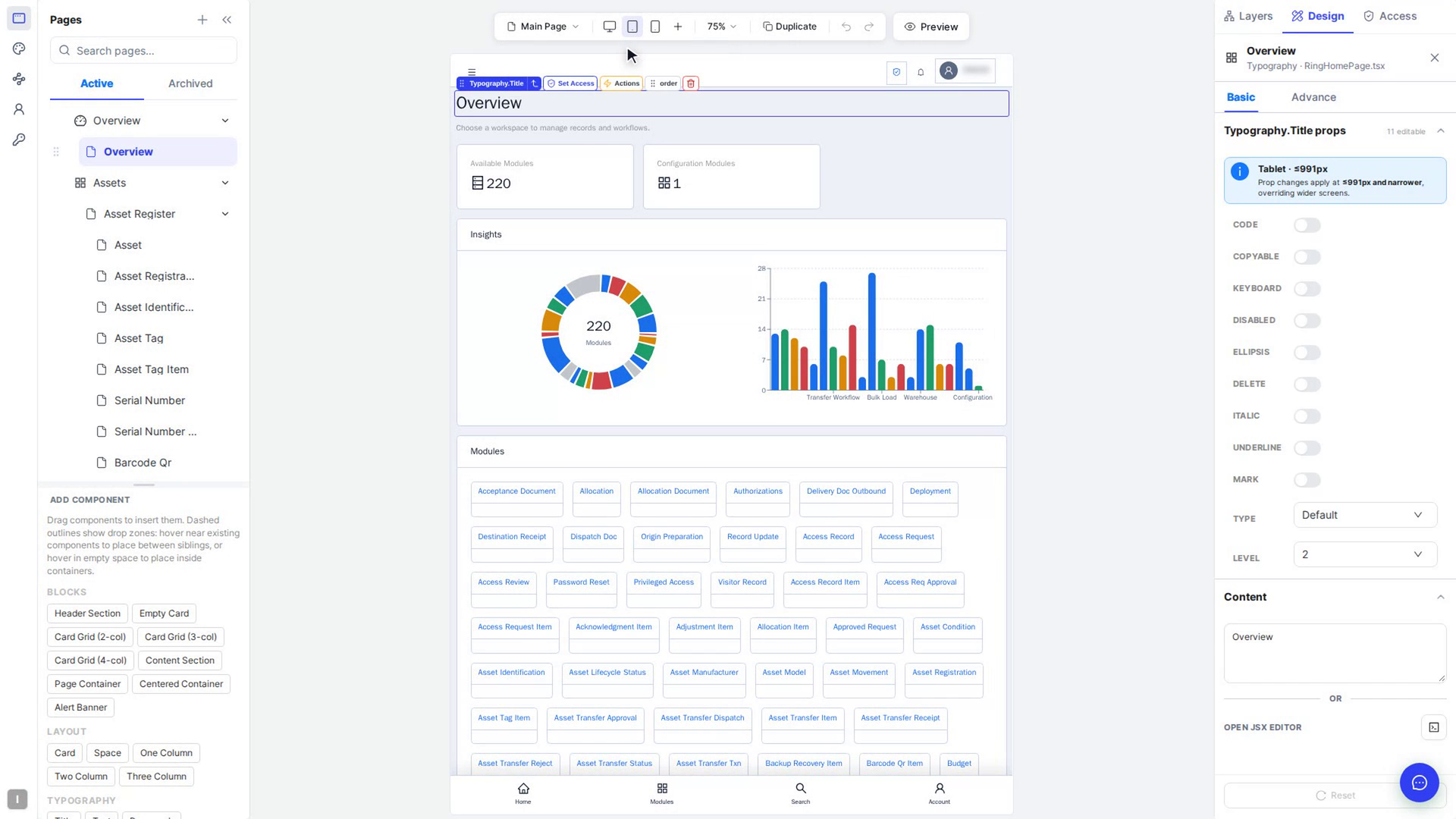Image resolution: width=1456 pixels, height=819 pixels.
Task: Enable the COPYABLE switch
Action: pyautogui.click(x=1307, y=257)
